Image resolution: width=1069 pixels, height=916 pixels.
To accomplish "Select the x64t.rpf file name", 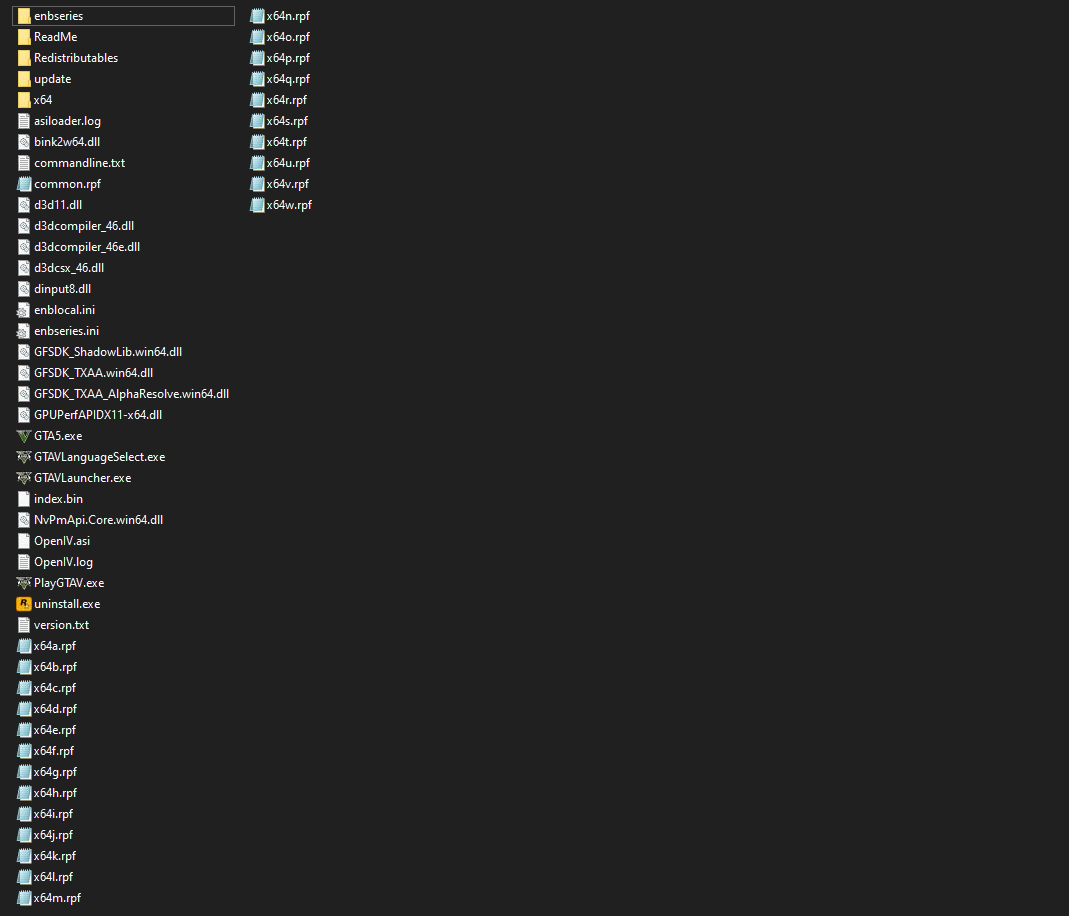I will click(x=286, y=142).
